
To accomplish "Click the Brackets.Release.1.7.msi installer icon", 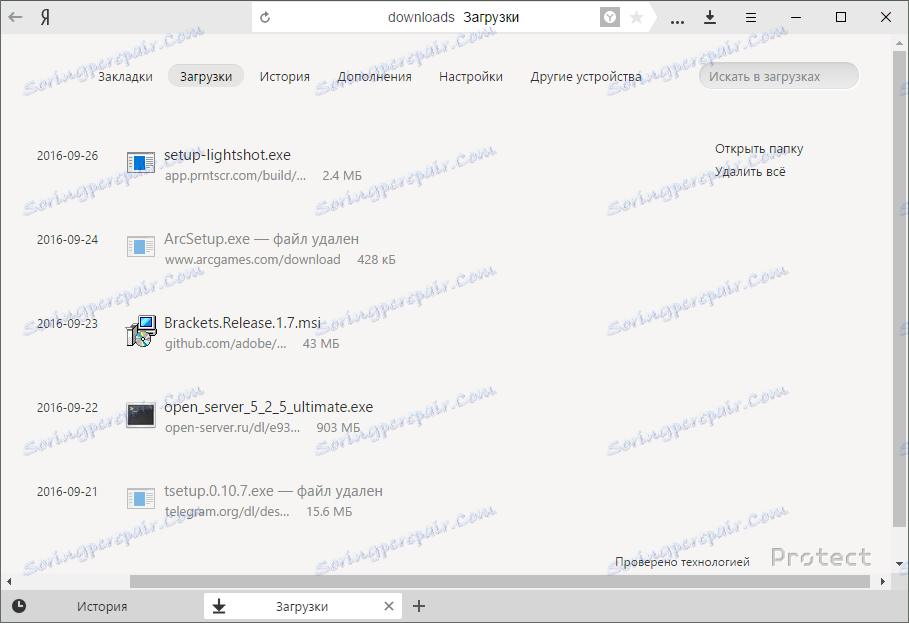I will 141,331.
